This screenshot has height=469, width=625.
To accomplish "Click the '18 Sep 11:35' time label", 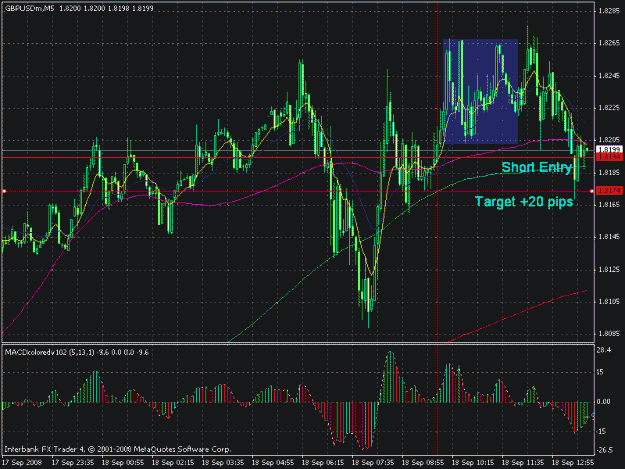I will pyautogui.click(x=523, y=463).
